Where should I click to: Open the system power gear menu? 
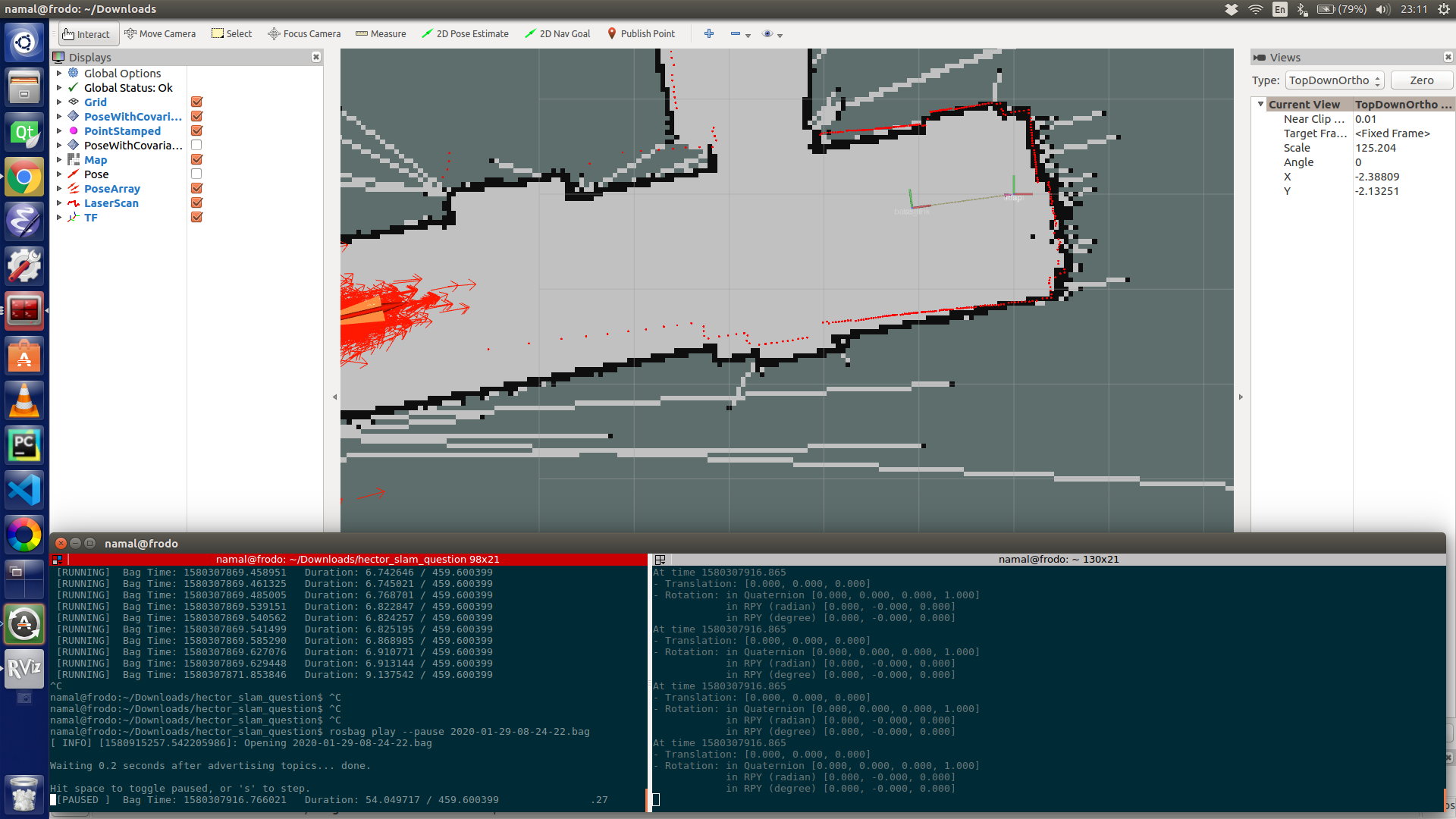pyautogui.click(x=1443, y=9)
